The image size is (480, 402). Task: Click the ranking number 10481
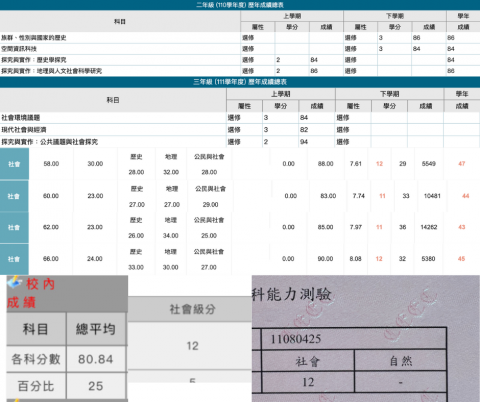click(x=432, y=196)
